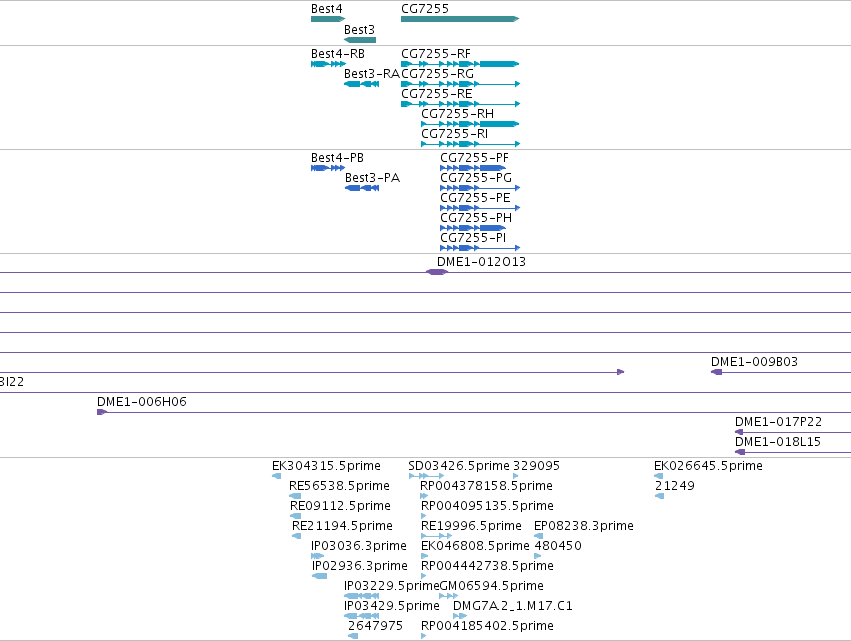Select EST RE56538.5prime
The width and height of the screenshot is (851, 641).
(x=295, y=496)
